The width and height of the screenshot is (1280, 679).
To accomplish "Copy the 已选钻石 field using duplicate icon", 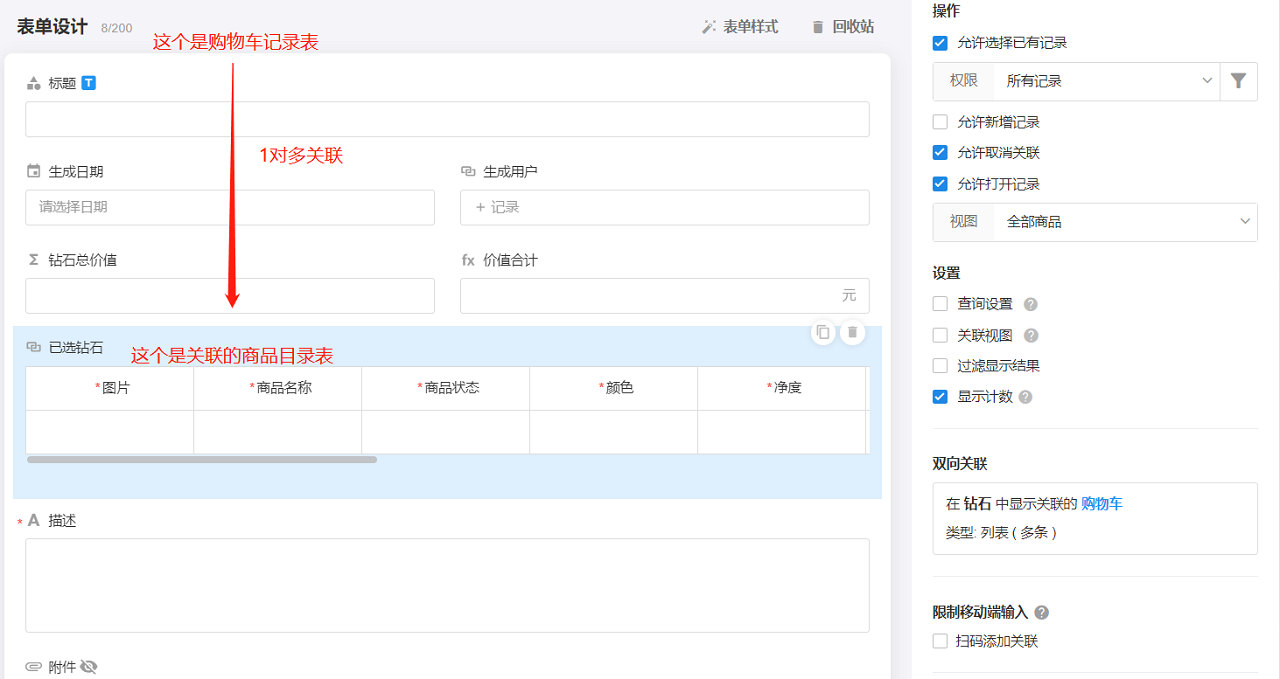I will (822, 332).
